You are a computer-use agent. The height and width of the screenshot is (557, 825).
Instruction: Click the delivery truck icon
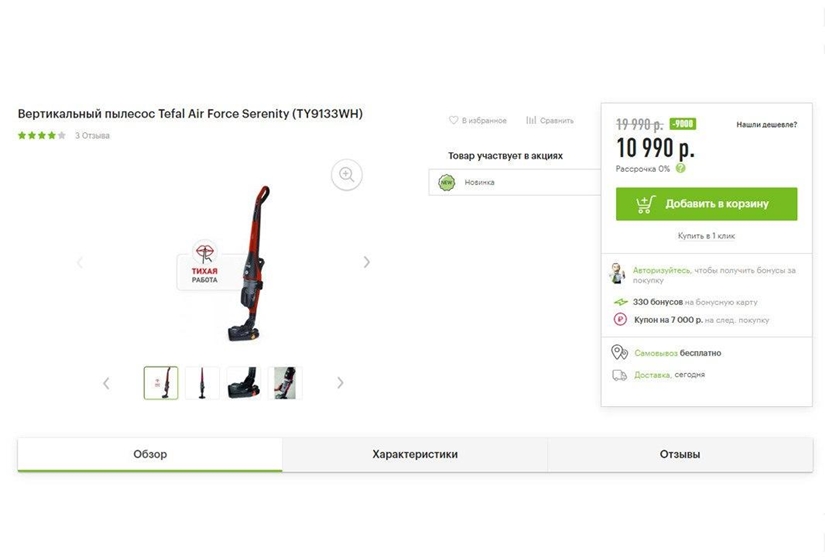pos(619,375)
